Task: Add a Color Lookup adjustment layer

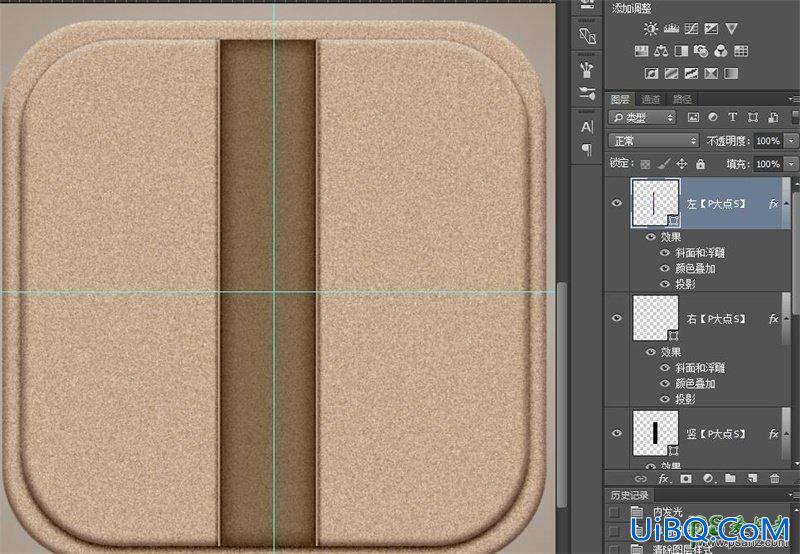Action: [x=741, y=51]
